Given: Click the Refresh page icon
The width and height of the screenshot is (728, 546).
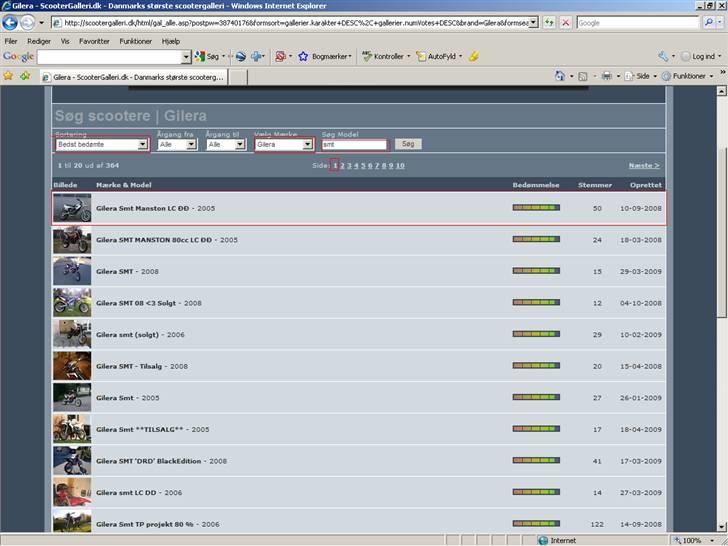Looking at the screenshot, I should click(x=550, y=22).
